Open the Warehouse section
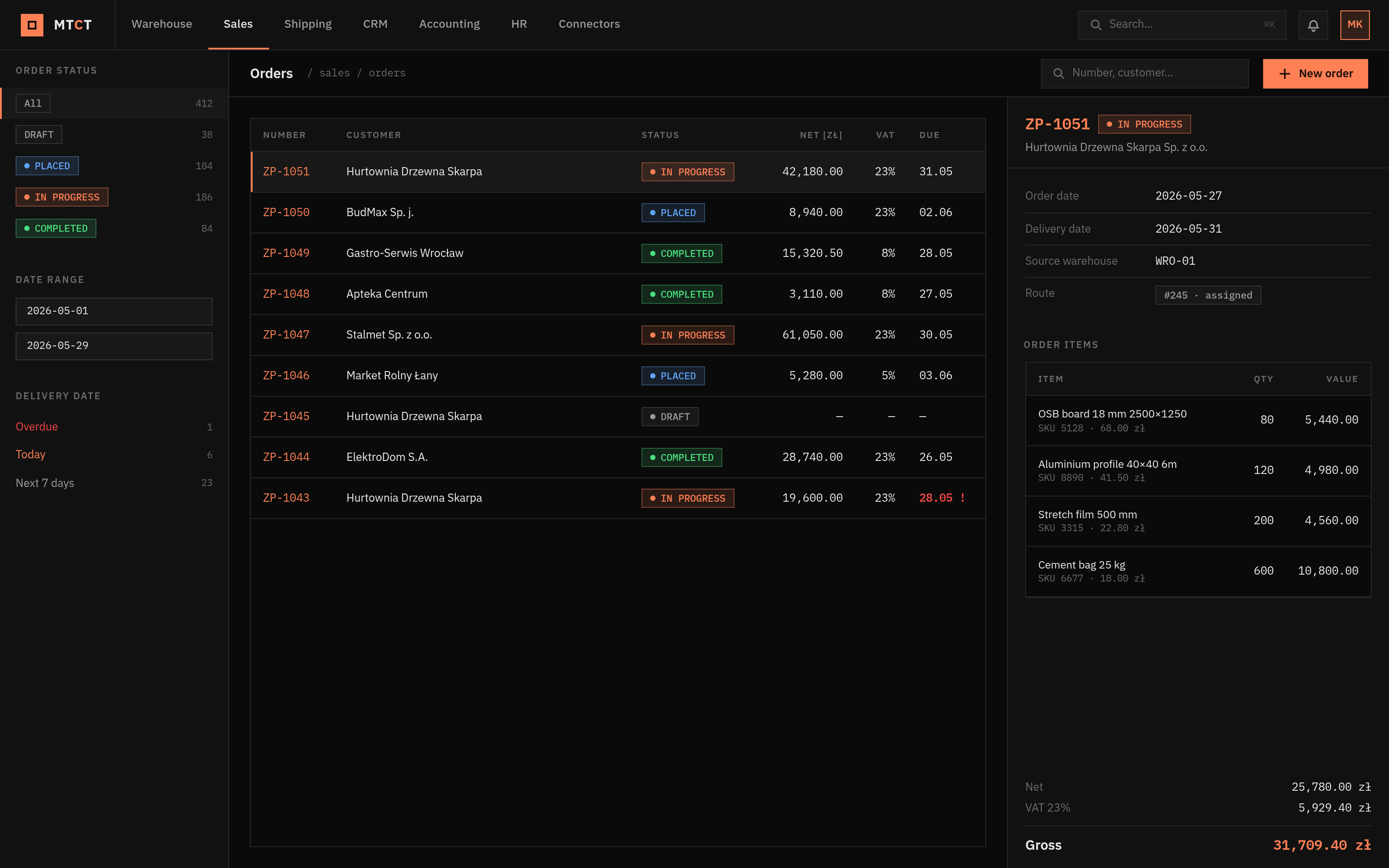1389x868 pixels. (162, 24)
